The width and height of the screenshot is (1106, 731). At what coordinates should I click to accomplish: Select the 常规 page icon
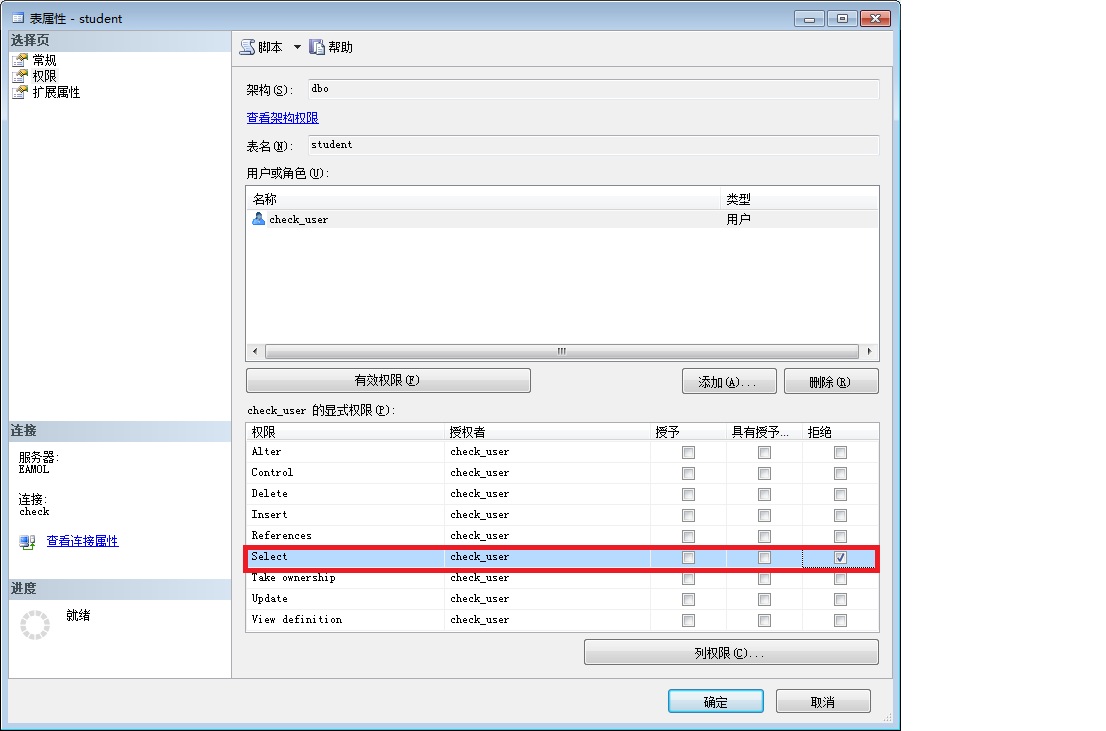tap(19, 60)
